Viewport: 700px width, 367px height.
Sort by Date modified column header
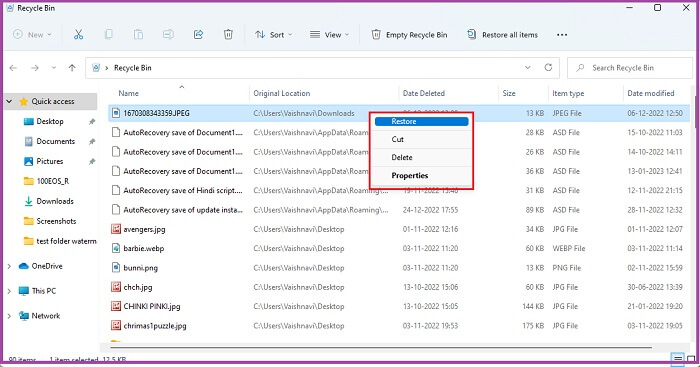point(650,93)
